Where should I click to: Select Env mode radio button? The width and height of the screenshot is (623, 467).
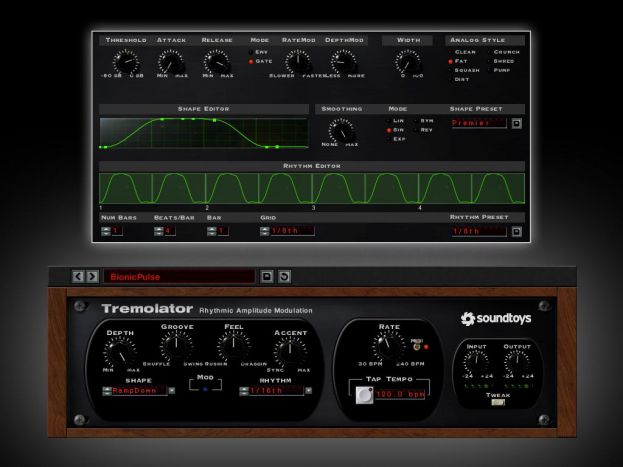252,51
